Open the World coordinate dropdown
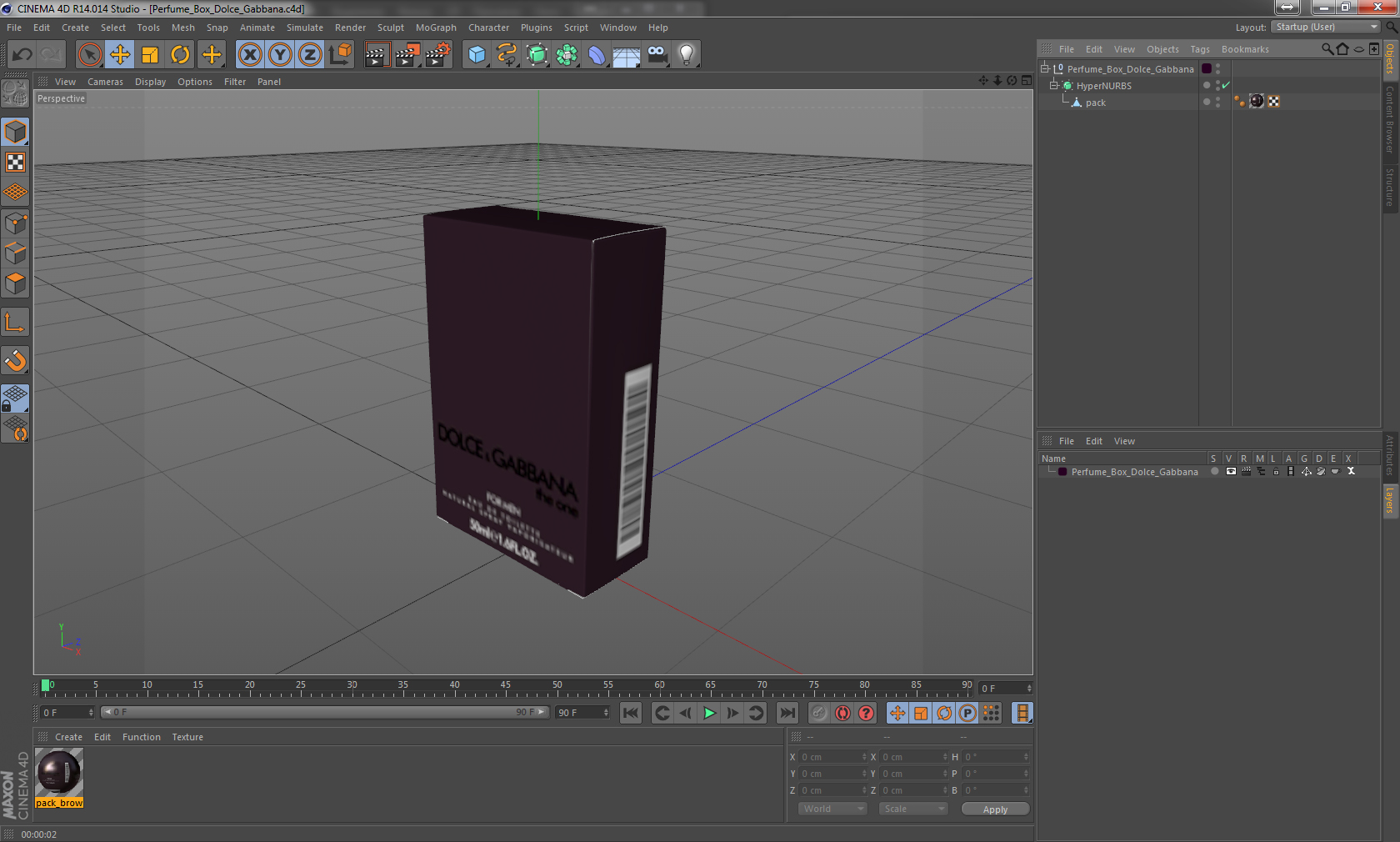The height and width of the screenshot is (842, 1400). 832,809
